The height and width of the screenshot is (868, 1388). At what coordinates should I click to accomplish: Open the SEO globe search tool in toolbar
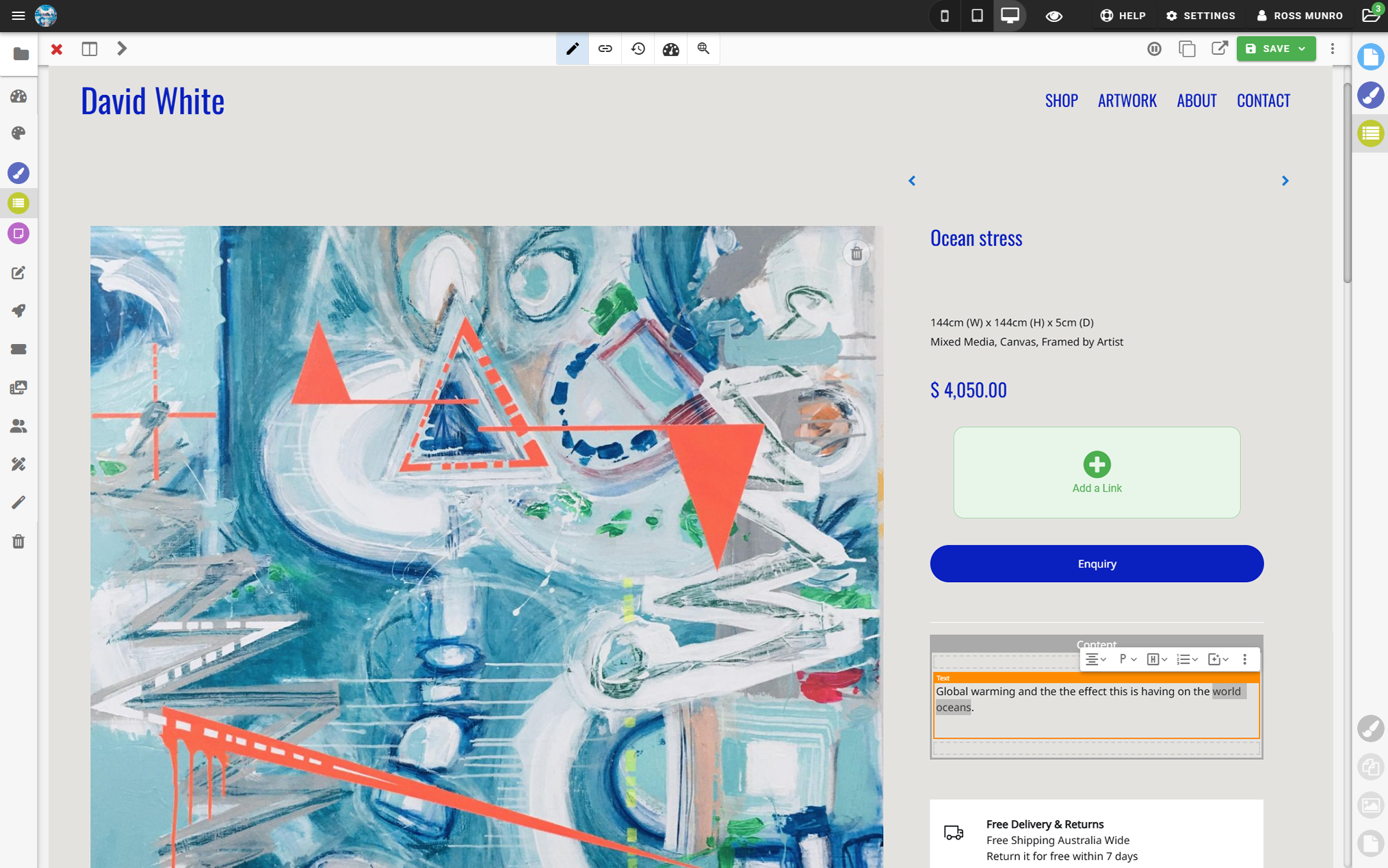(x=703, y=49)
